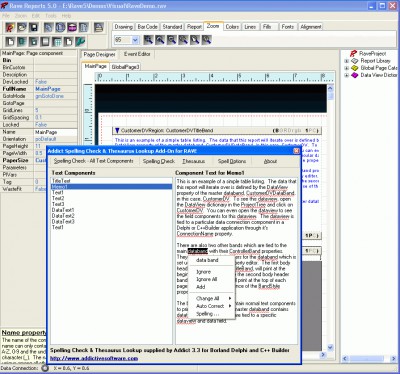Open the zoom percentage dropdown showing 85

(x=135, y=40)
